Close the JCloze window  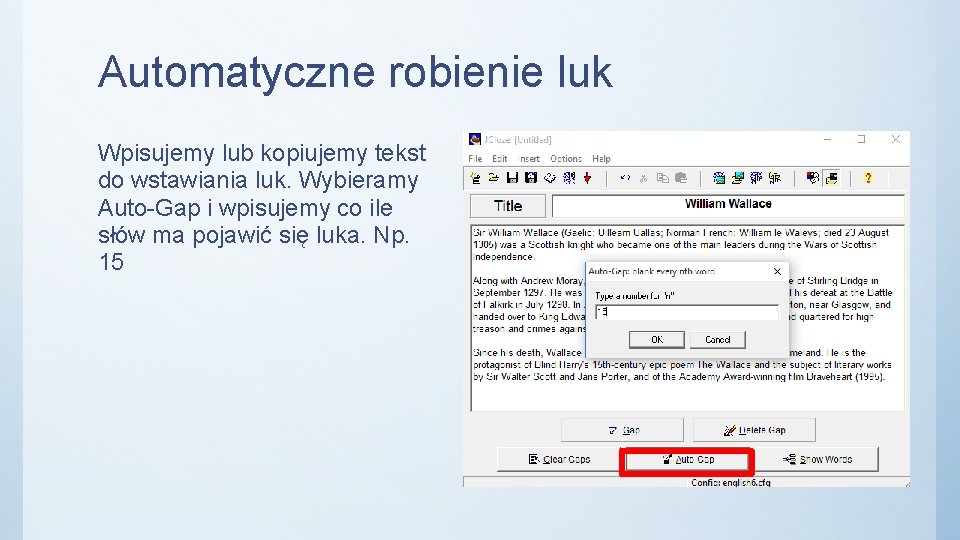[x=896, y=140]
